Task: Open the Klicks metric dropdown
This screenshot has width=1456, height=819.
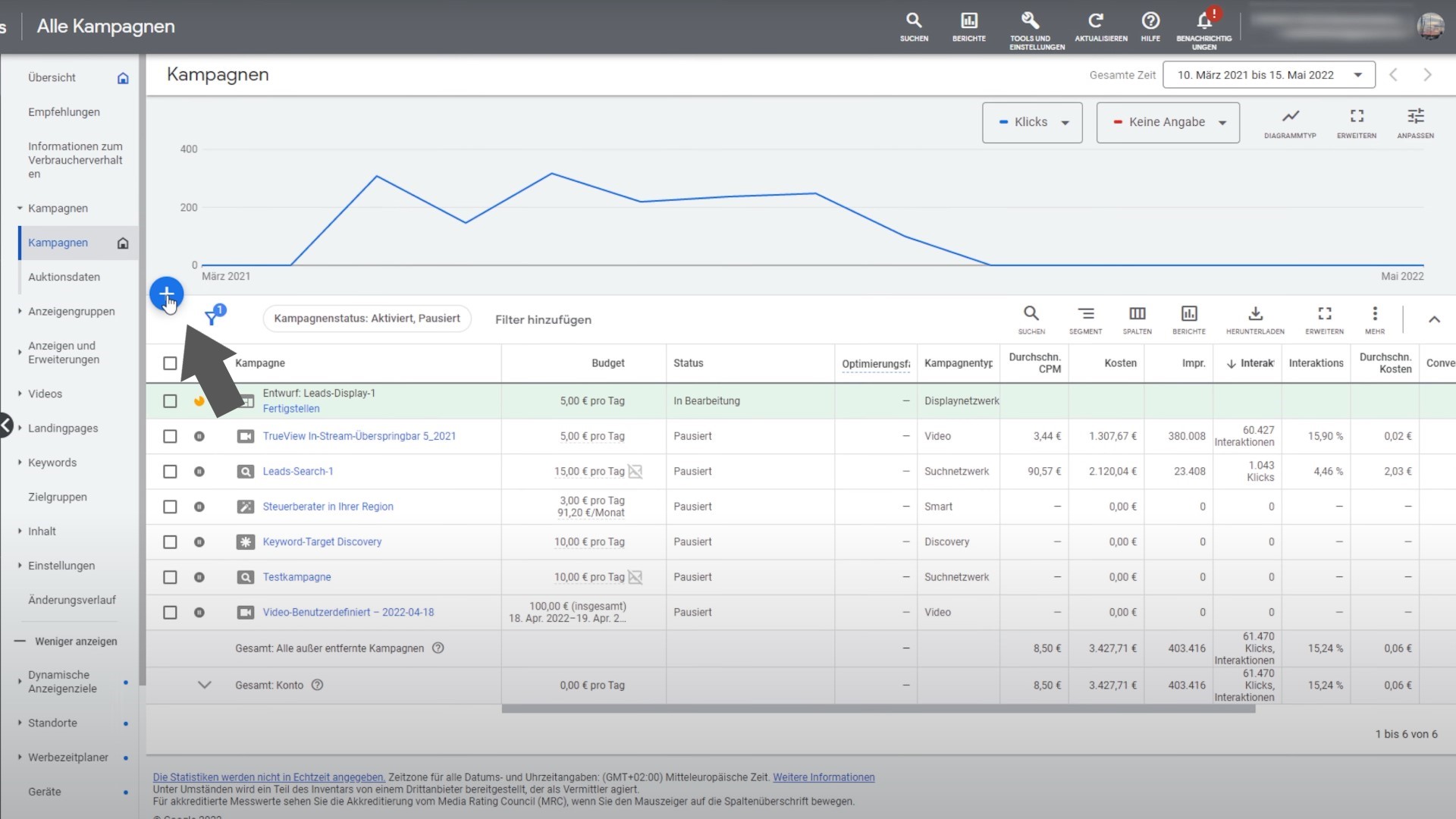Action: pos(1032,122)
